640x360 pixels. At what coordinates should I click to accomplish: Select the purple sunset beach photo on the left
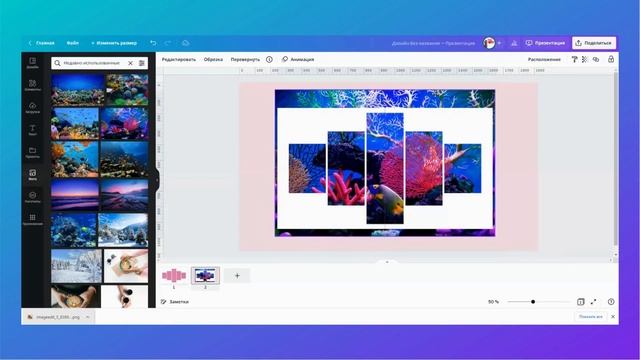tap(75, 195)
